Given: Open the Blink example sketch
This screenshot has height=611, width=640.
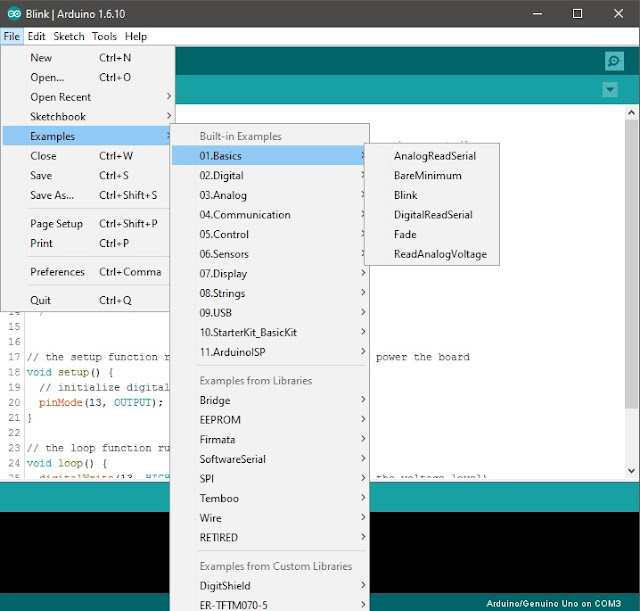Looking at the screenshot, I should (432, 195).
